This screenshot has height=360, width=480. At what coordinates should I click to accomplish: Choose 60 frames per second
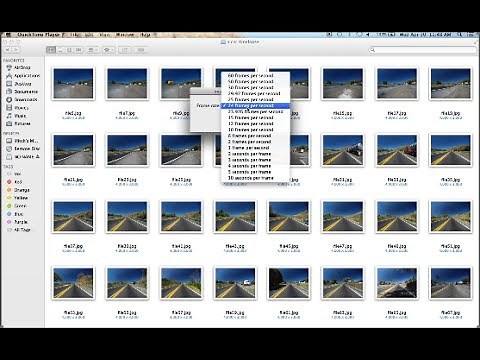(256, 76)
